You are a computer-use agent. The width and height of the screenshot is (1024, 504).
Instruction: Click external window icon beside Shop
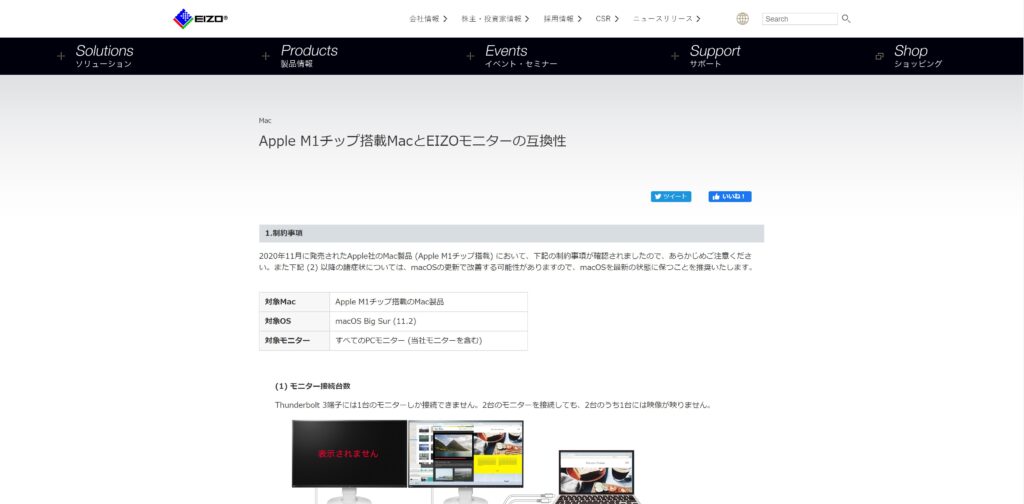click(880, 56)
